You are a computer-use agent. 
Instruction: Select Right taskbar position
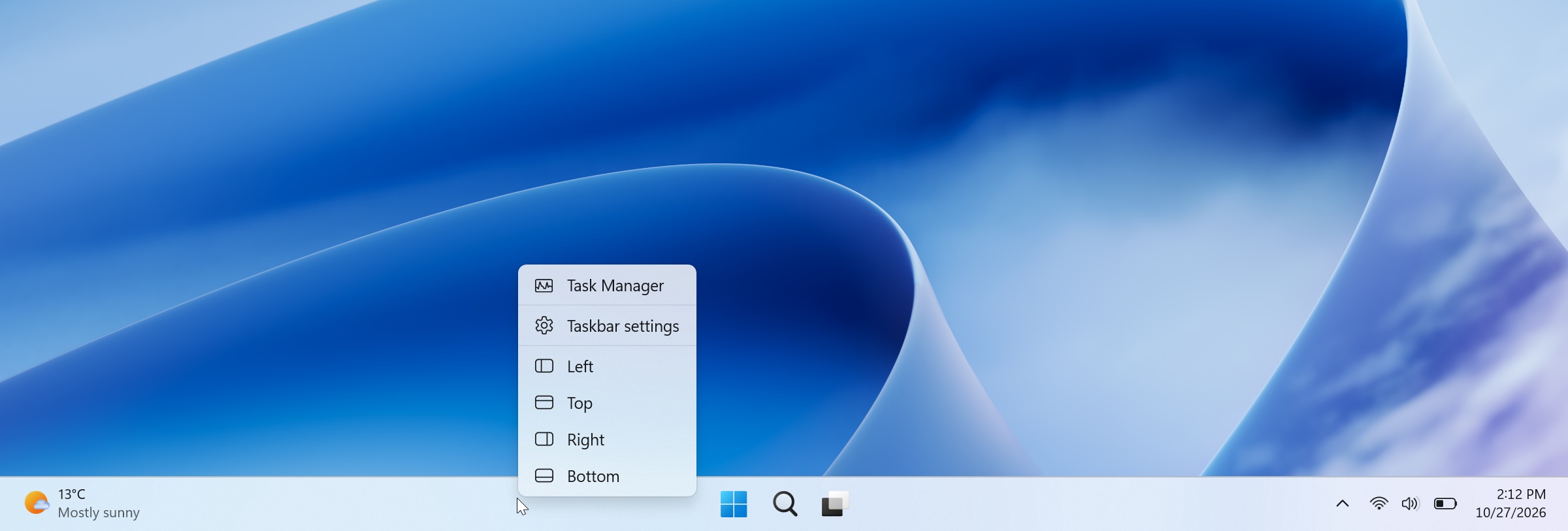pyautogui.click(x=607, y=439)
